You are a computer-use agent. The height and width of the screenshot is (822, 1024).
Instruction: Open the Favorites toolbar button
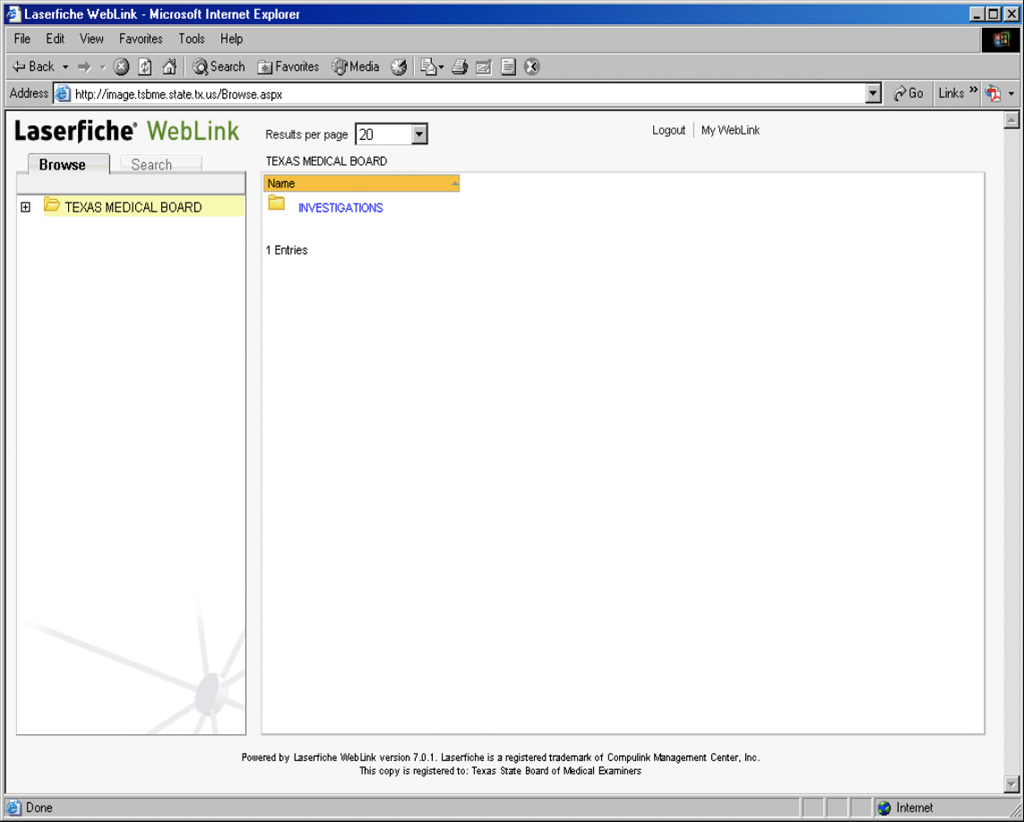pos(288,67)
